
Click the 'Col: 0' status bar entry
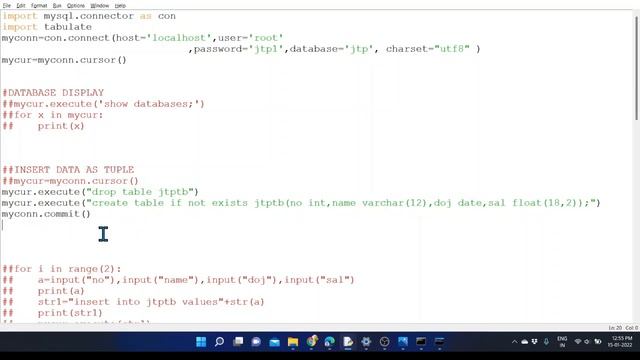click(x=631, y=328)
